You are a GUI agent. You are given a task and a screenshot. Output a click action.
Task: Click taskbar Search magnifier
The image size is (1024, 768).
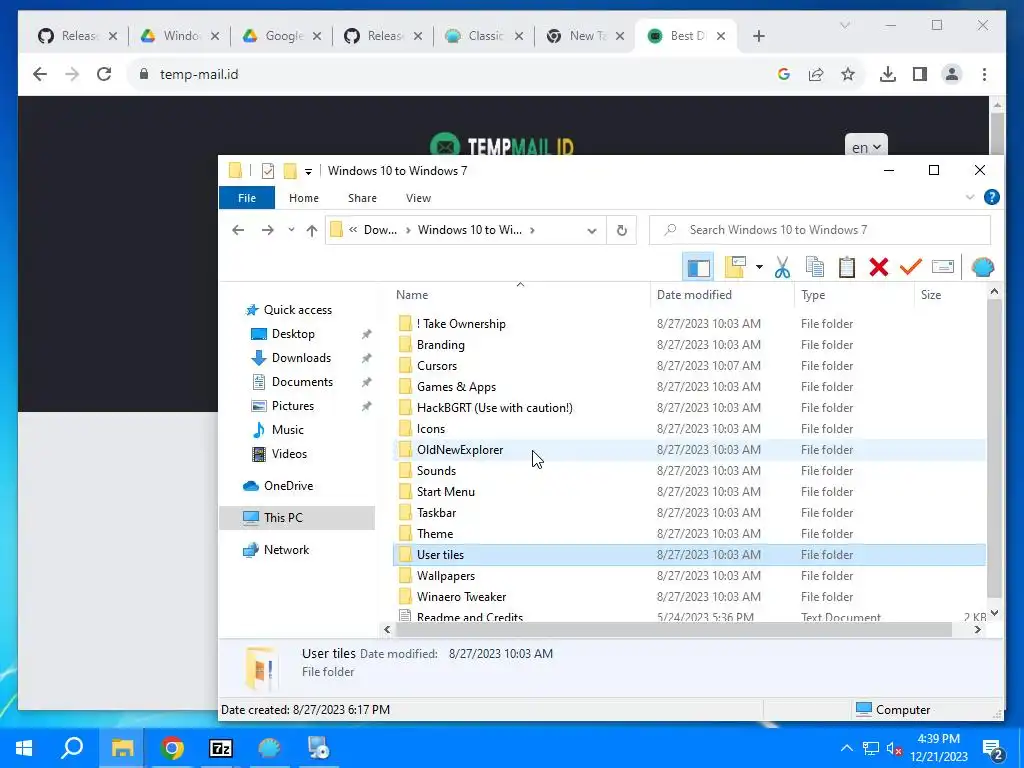[x=72, y=748]
